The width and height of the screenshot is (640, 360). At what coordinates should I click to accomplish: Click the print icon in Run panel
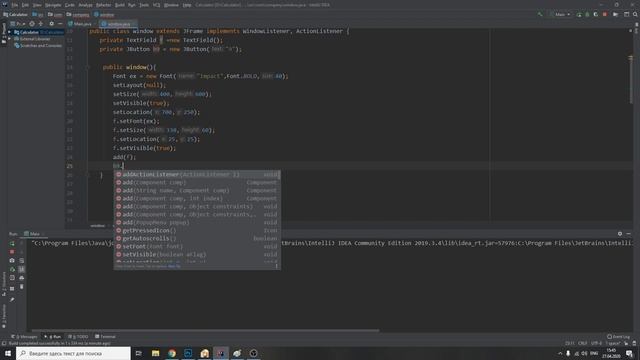(22, 278)
